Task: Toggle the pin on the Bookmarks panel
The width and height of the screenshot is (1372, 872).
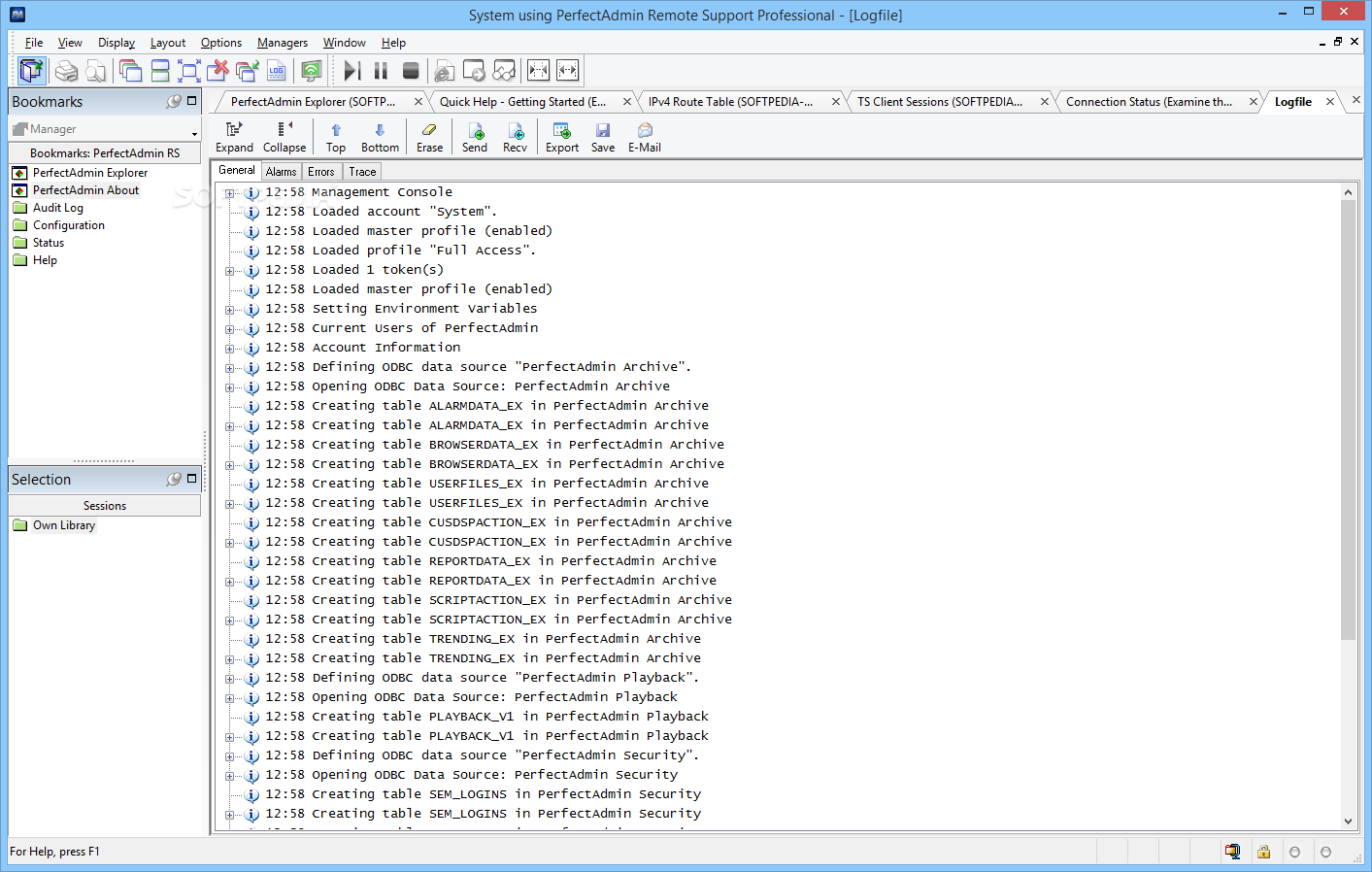Action: [x=174, y=101]
